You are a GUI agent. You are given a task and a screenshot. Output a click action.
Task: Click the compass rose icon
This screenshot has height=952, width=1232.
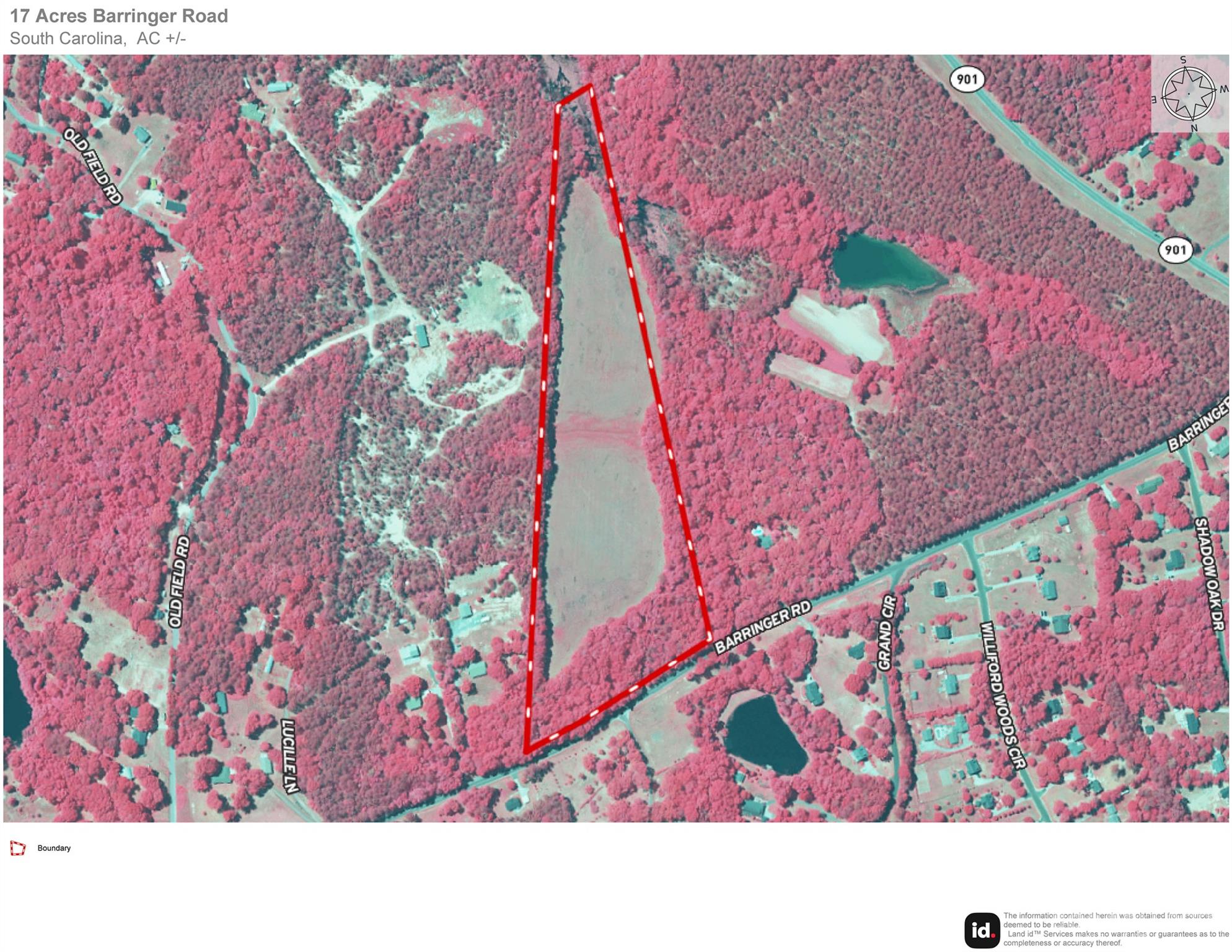[1187, 94]
